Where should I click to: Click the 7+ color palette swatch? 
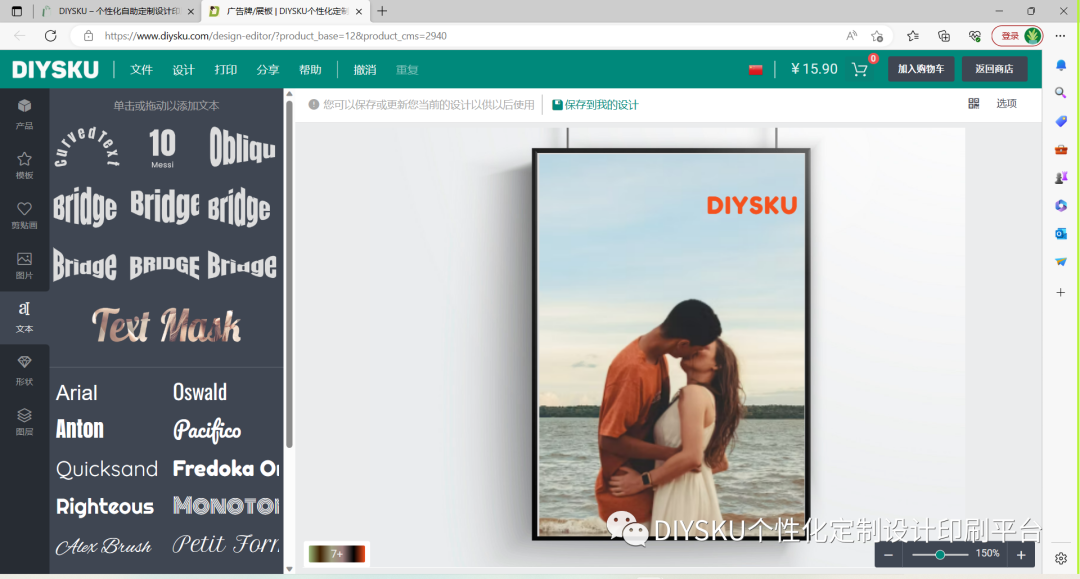[337, 554]
